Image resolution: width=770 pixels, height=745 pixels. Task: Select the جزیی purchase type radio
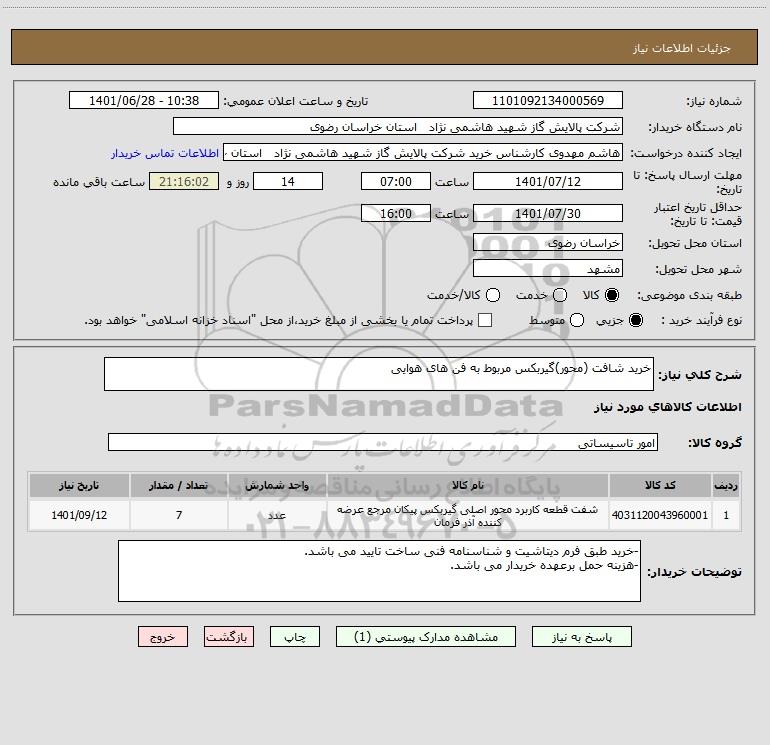pos(636,320)
